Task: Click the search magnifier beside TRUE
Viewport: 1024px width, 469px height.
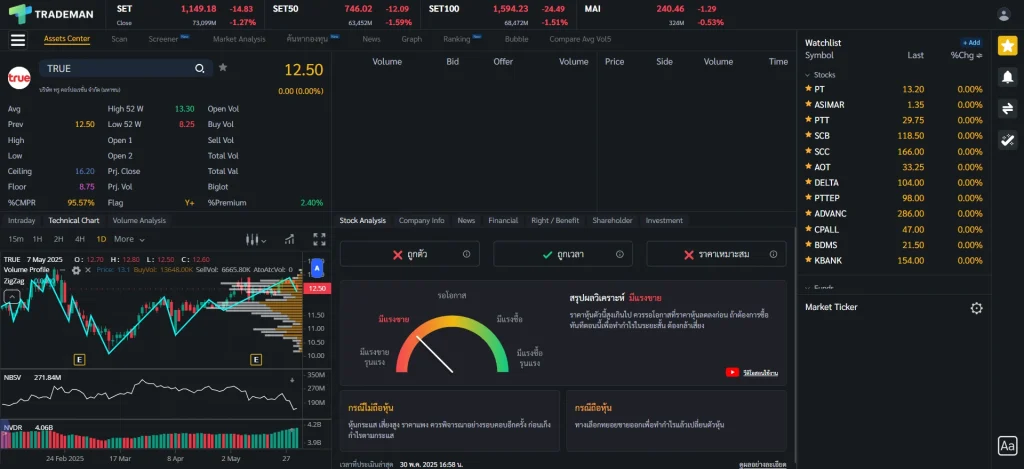Action: click(x=200, y=68)
